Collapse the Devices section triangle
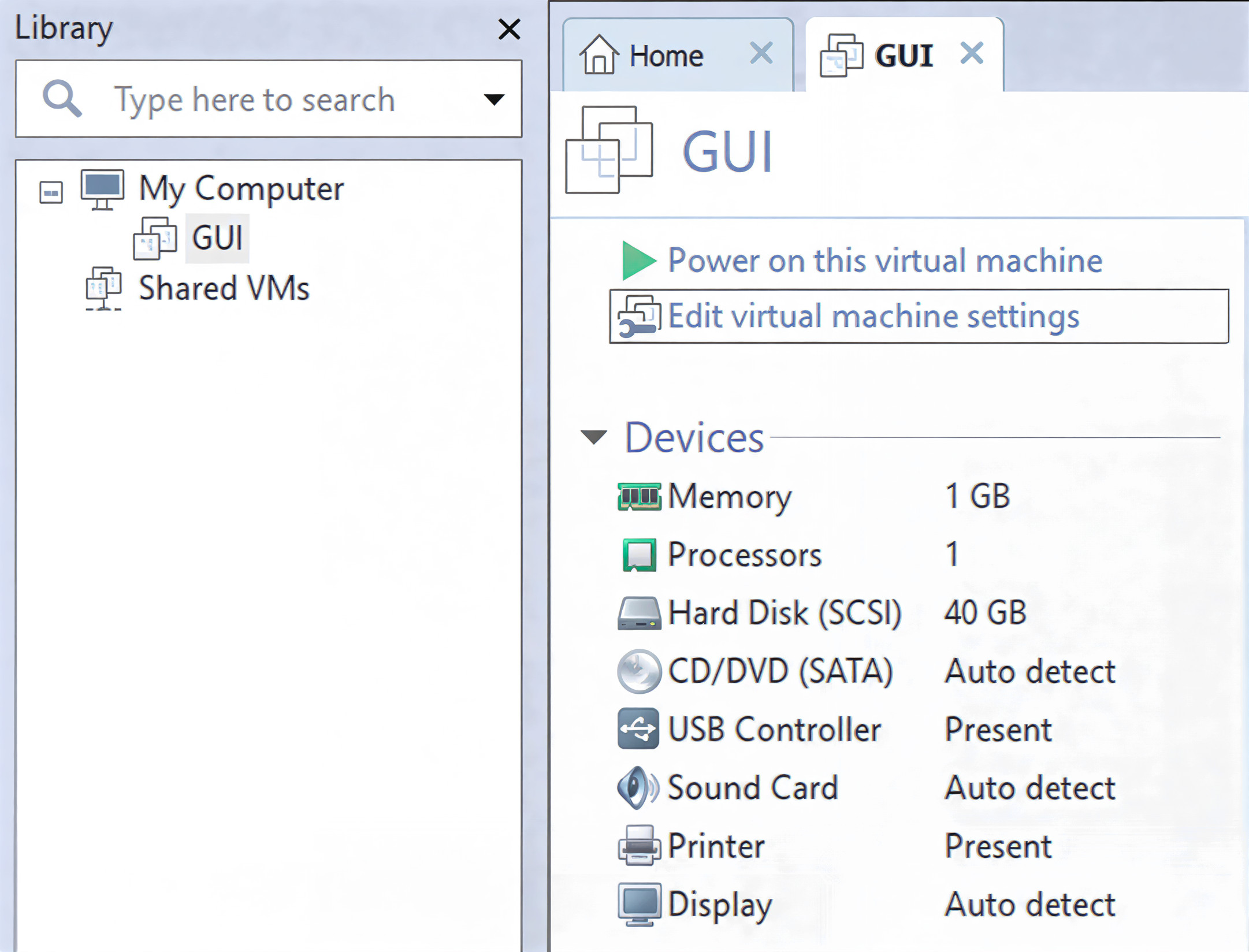Screen dimensions: 1249x952 pos(593,437)
